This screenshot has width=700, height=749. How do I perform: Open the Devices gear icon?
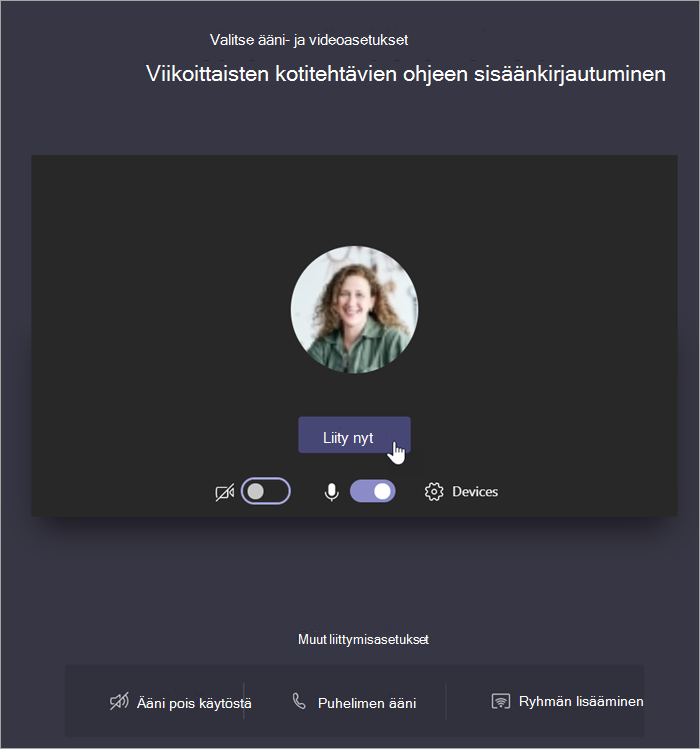click(434, 492)
